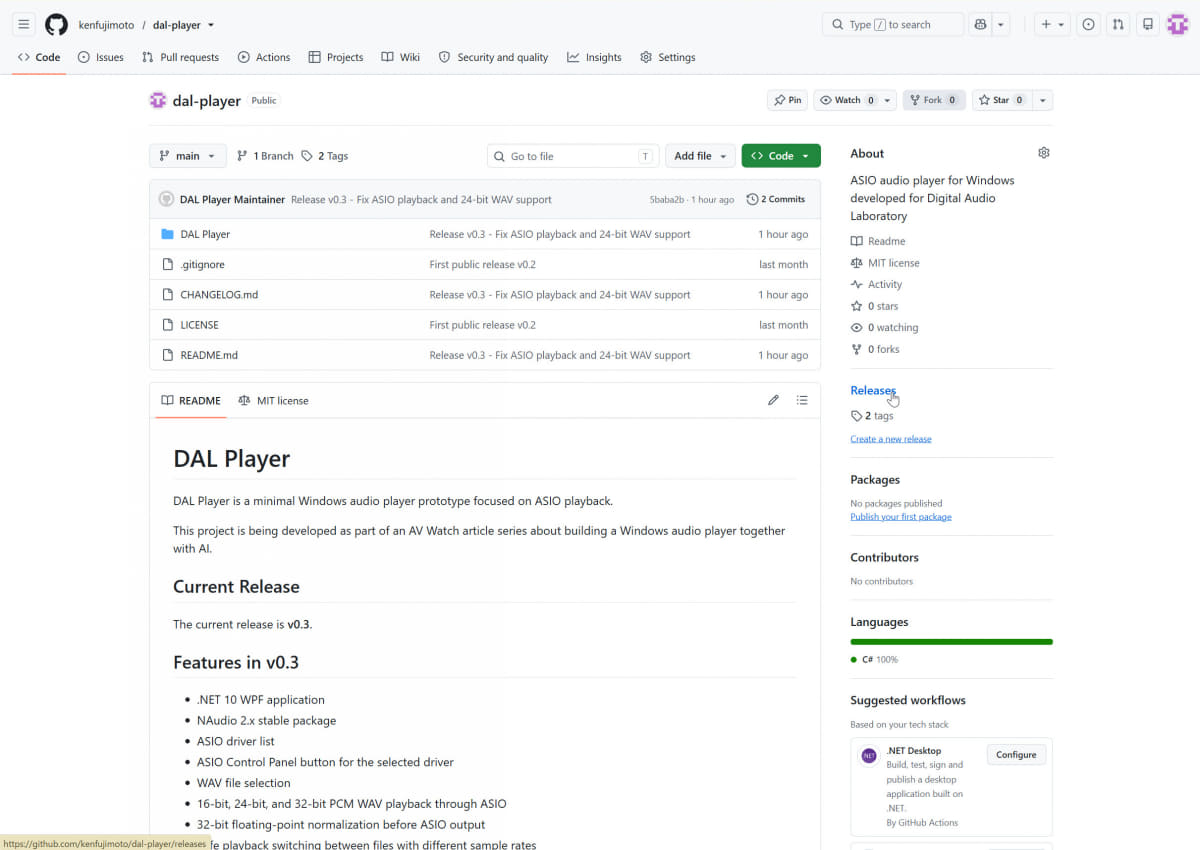Open the 2 Commits history link
Image resolution: width=1200 pixels, height=850 pixels.
[x=776, y=199]
